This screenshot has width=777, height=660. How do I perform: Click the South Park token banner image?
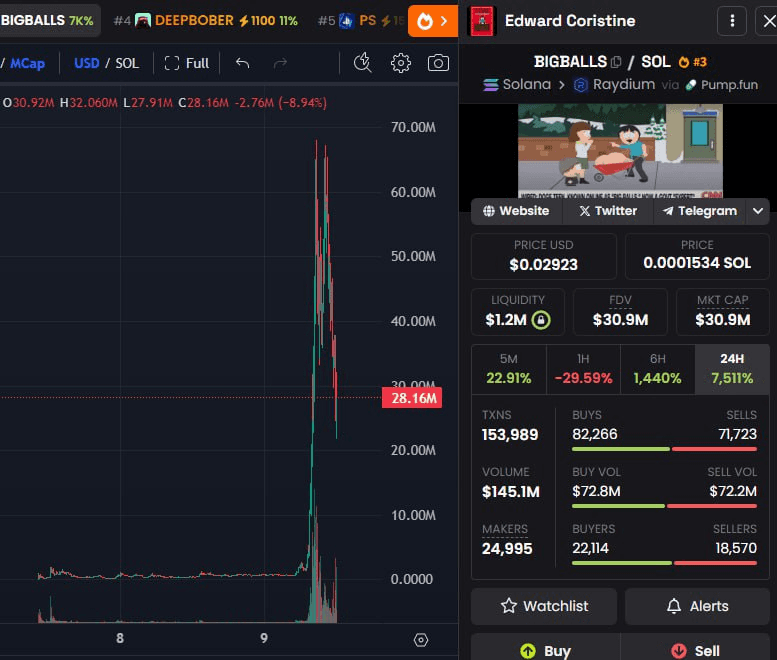[x=620, y=150]
